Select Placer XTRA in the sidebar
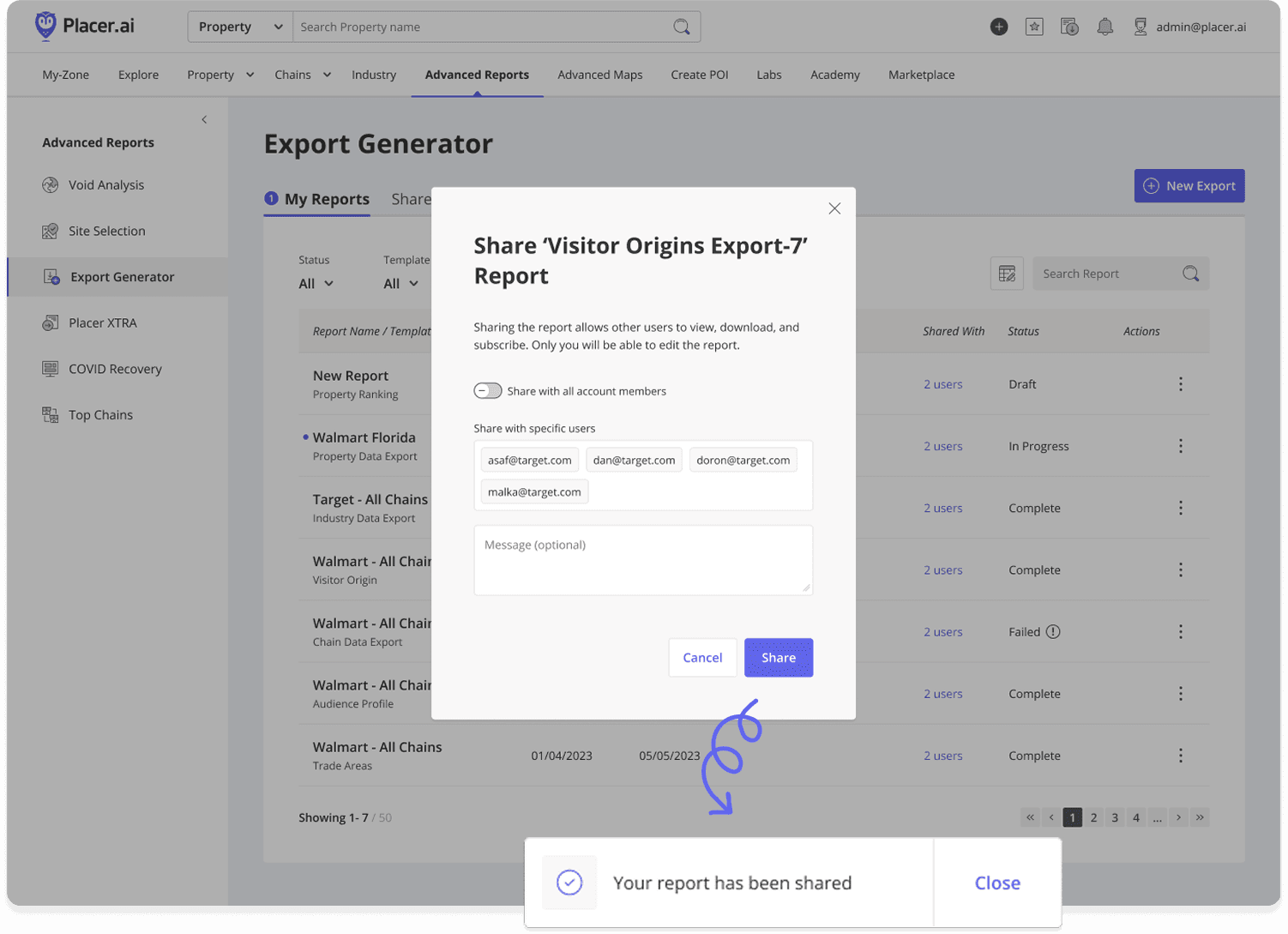Screen dimensions: 1288x934 [x=101, y=322]
